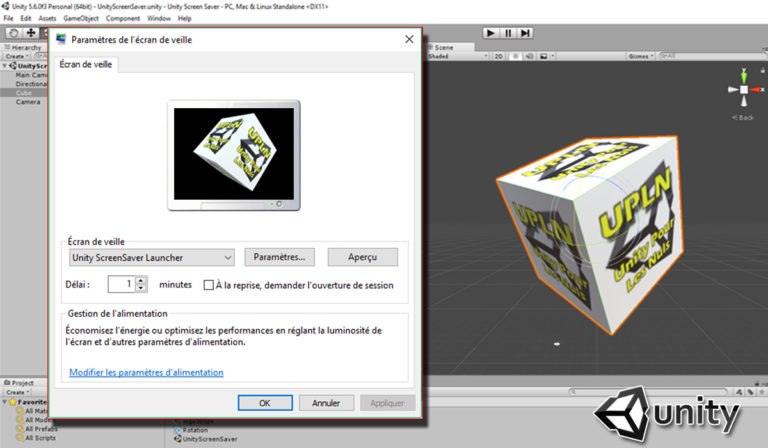Open the Help menu

point(184,18)
